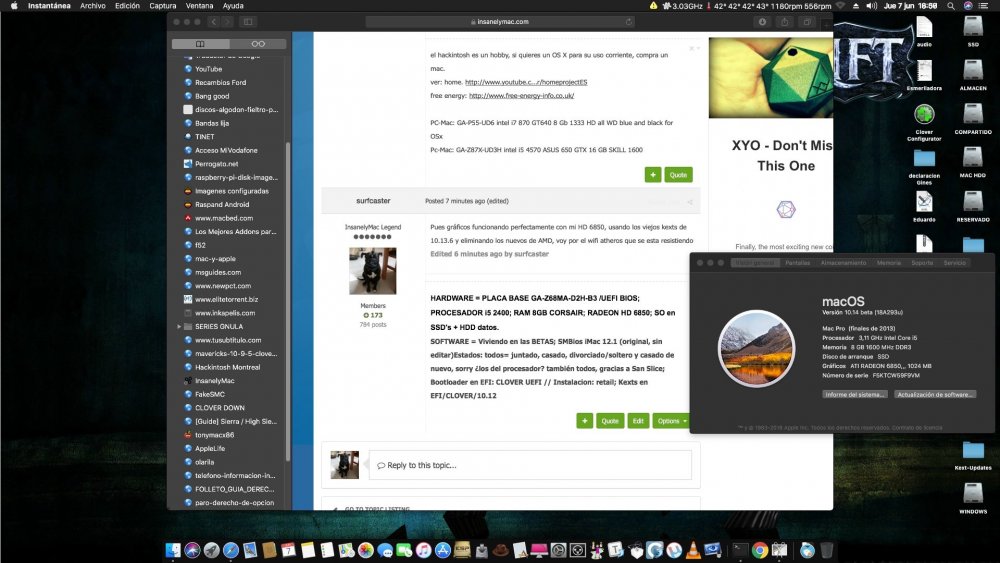
Task: Click the Safari compass icon in Dock
Action: pyautogui.click(x=231, y=550)
